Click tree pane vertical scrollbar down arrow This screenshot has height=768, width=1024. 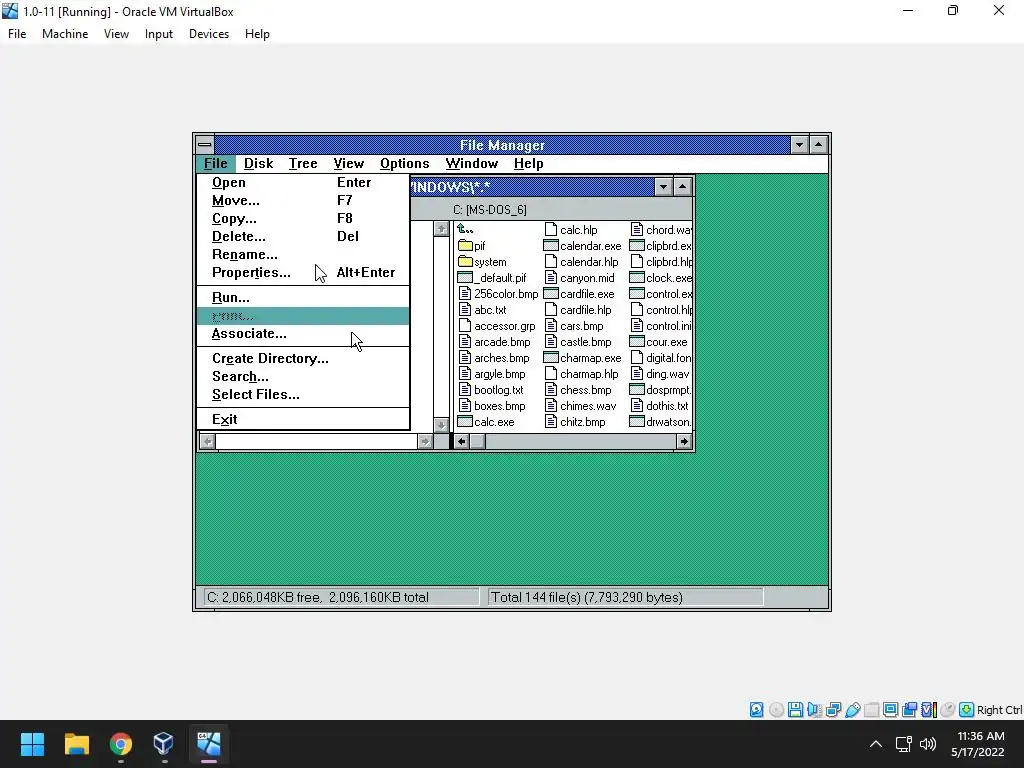pos(441,424)
